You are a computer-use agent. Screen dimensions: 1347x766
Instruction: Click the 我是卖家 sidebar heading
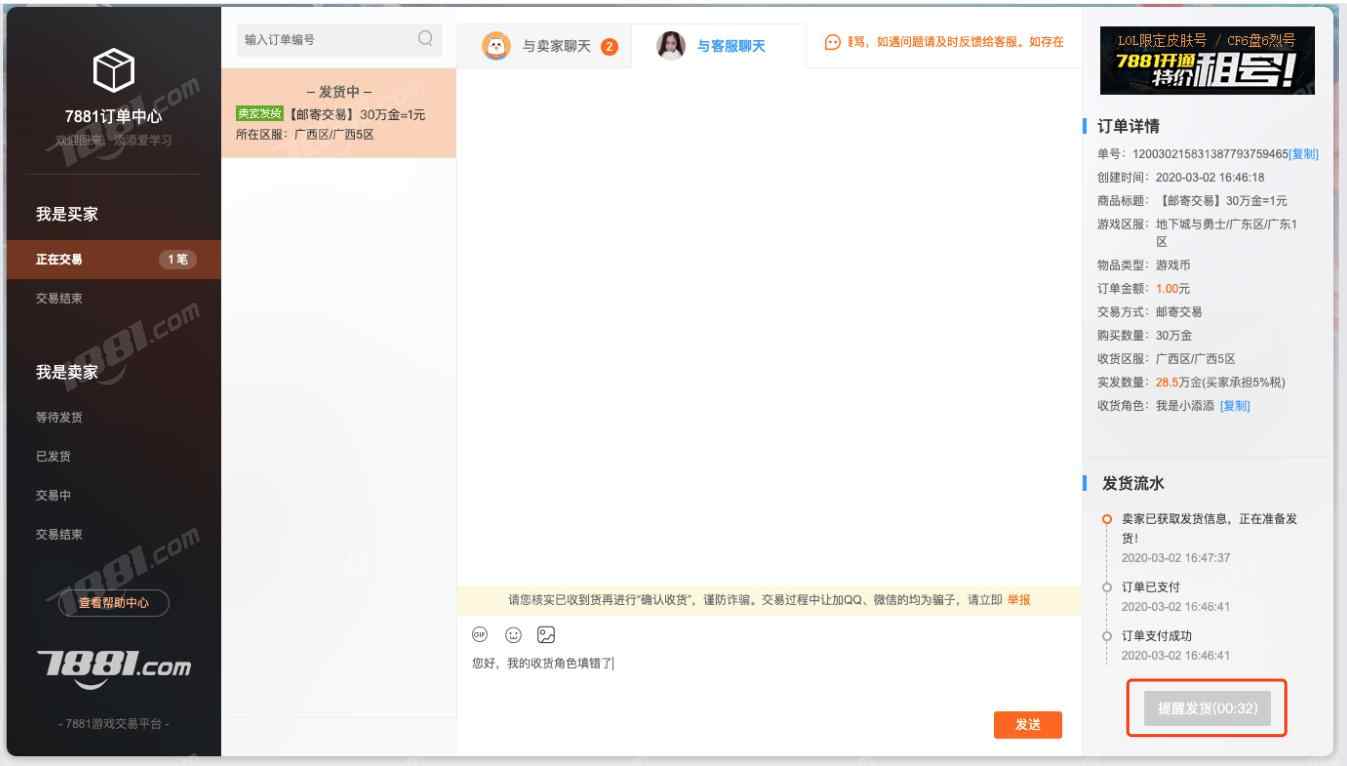click(x=65, y=371)
